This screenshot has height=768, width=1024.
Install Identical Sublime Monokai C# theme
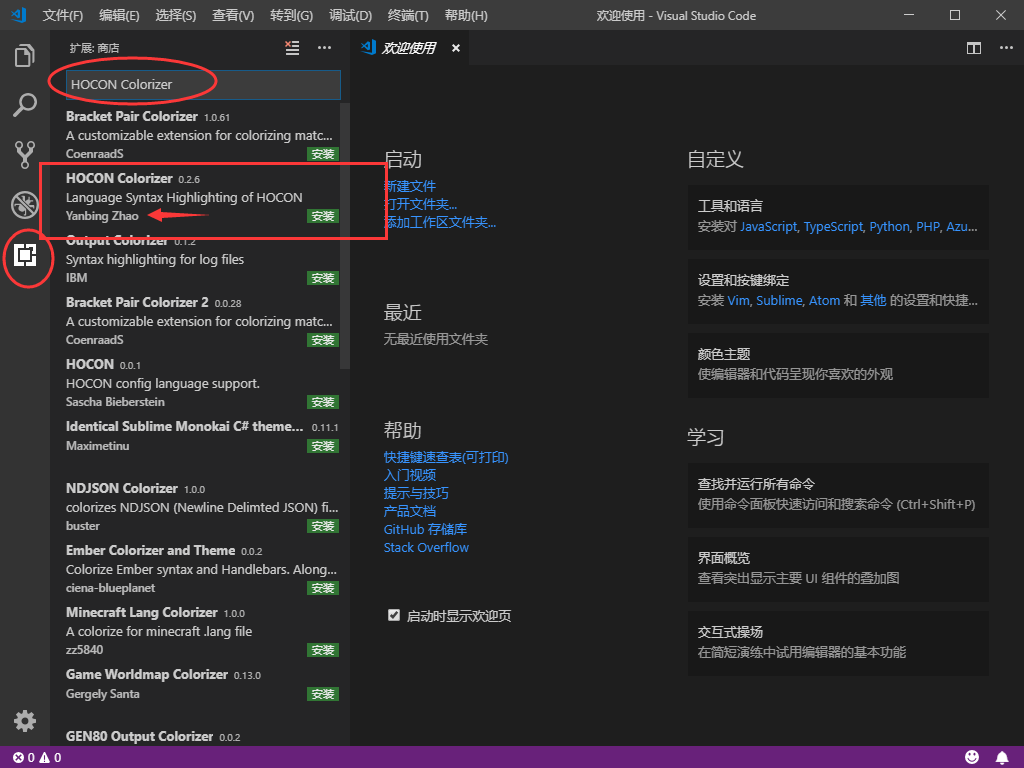[x=323, y=446]
